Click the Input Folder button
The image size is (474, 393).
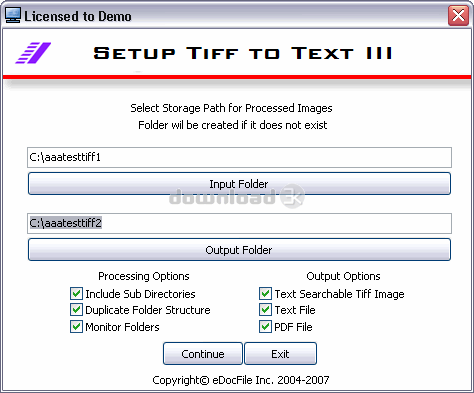(x=239, y=184)
